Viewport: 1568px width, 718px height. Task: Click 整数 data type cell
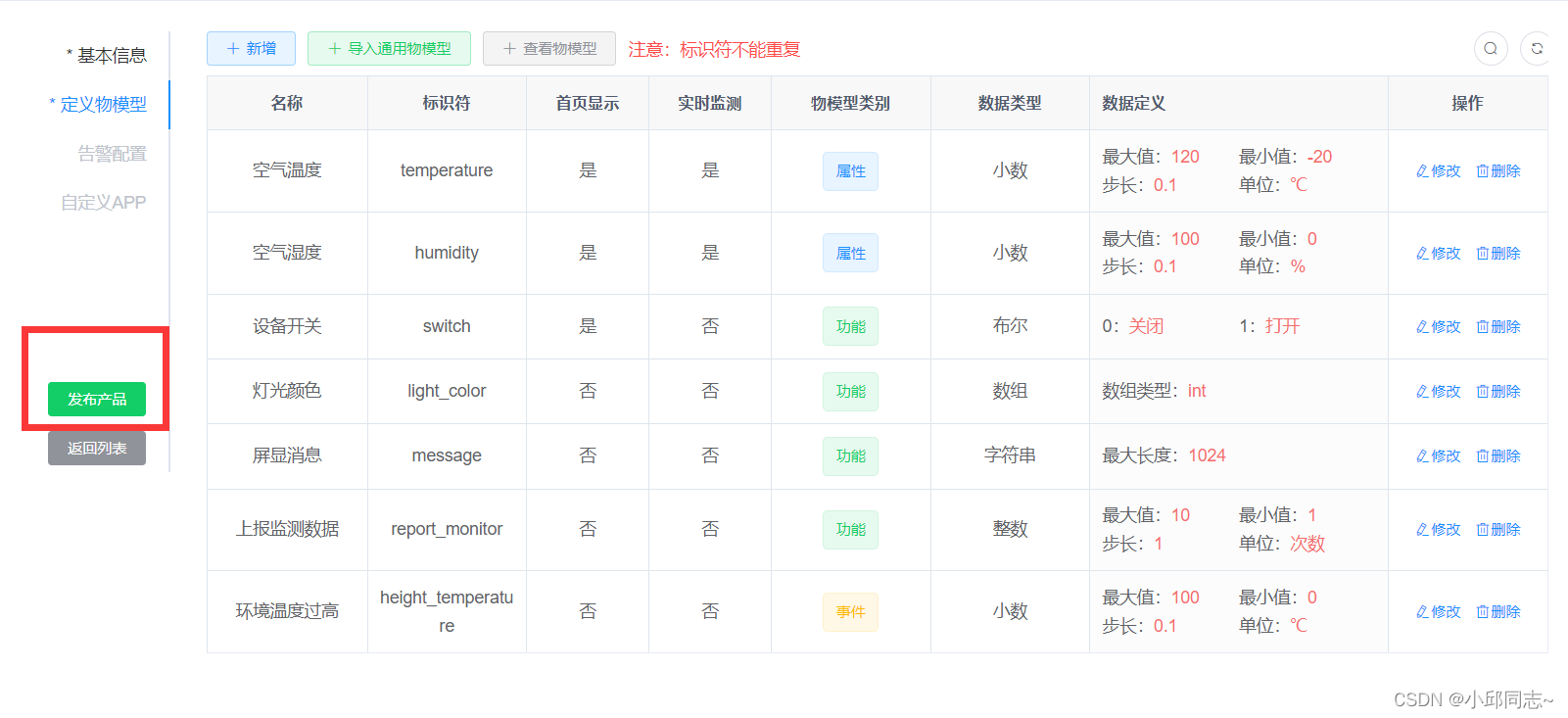tap(1010, 529)
